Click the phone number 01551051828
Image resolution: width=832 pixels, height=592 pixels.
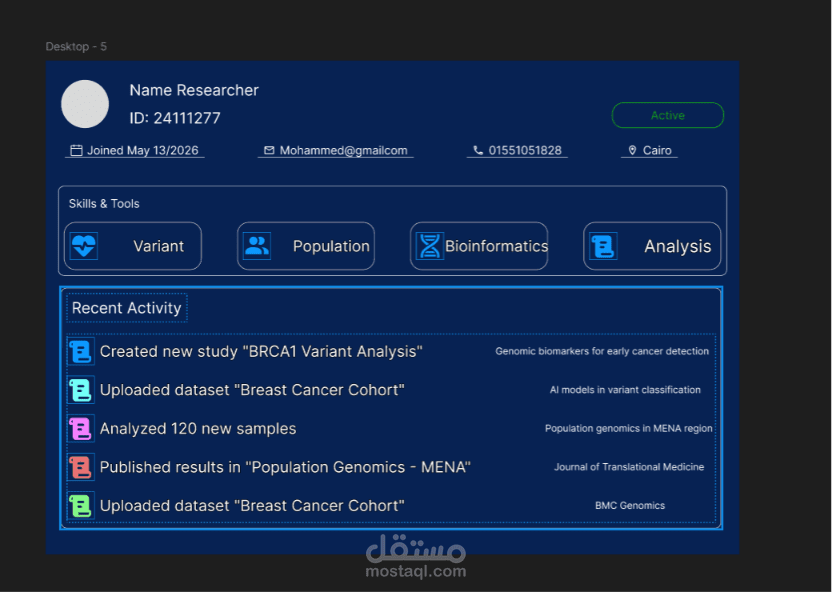(x=525, y=151)
